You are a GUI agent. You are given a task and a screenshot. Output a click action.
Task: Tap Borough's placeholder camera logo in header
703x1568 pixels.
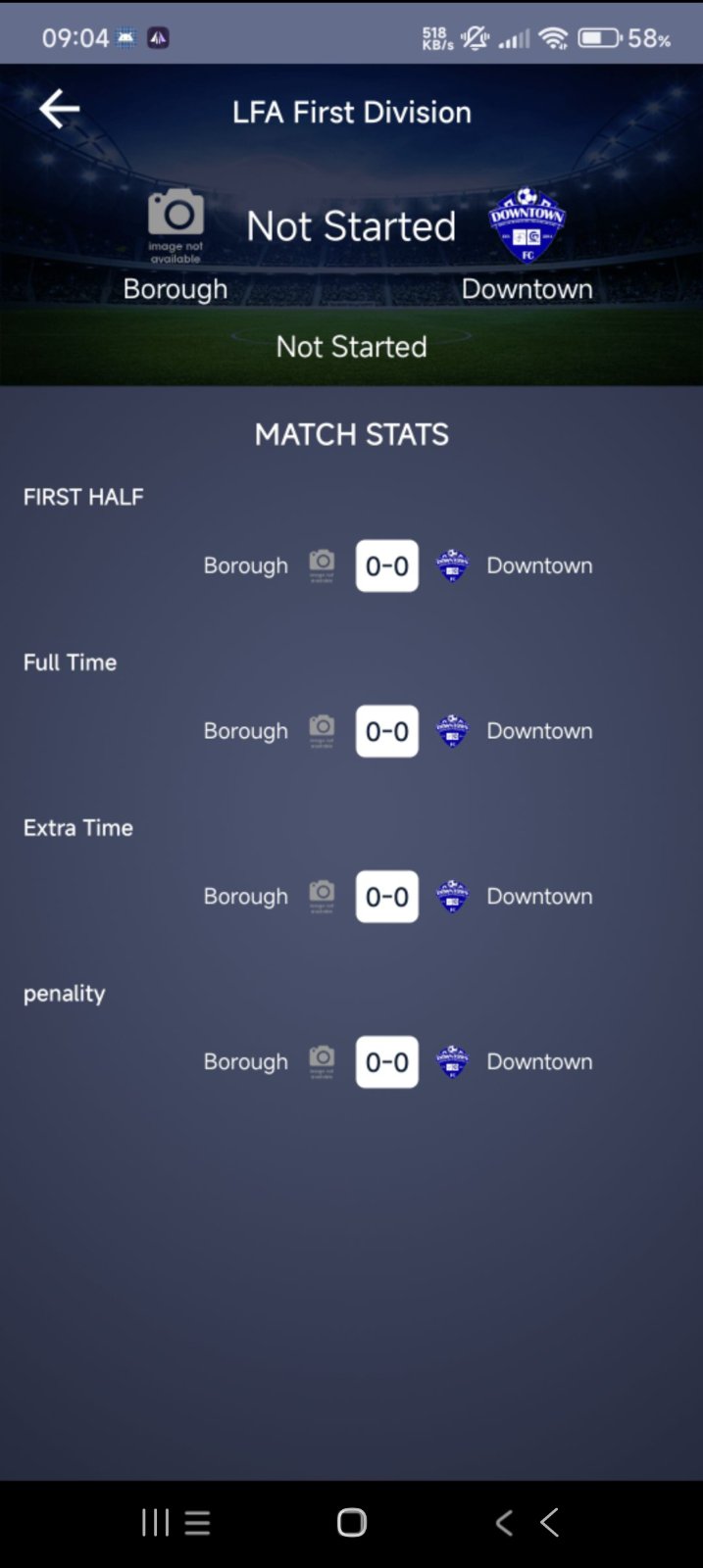click(x=176, y=223)
